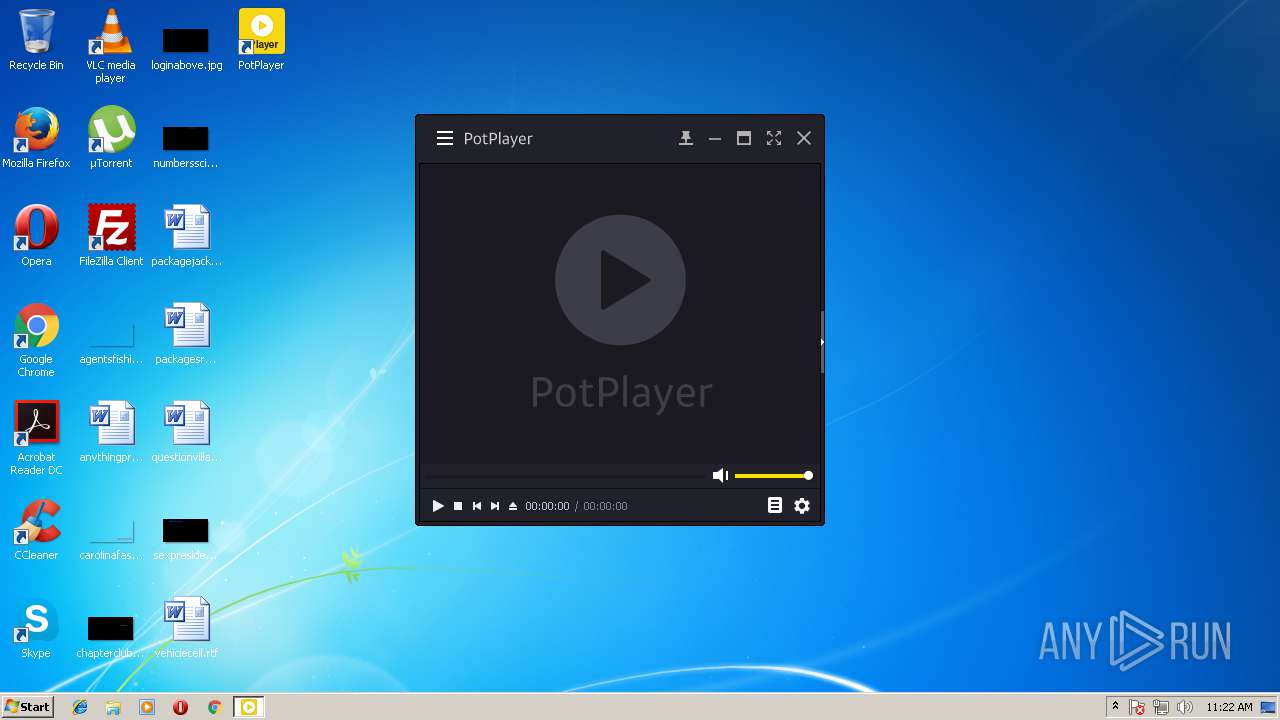Select the questionvilla... Word document

point(186,432)
